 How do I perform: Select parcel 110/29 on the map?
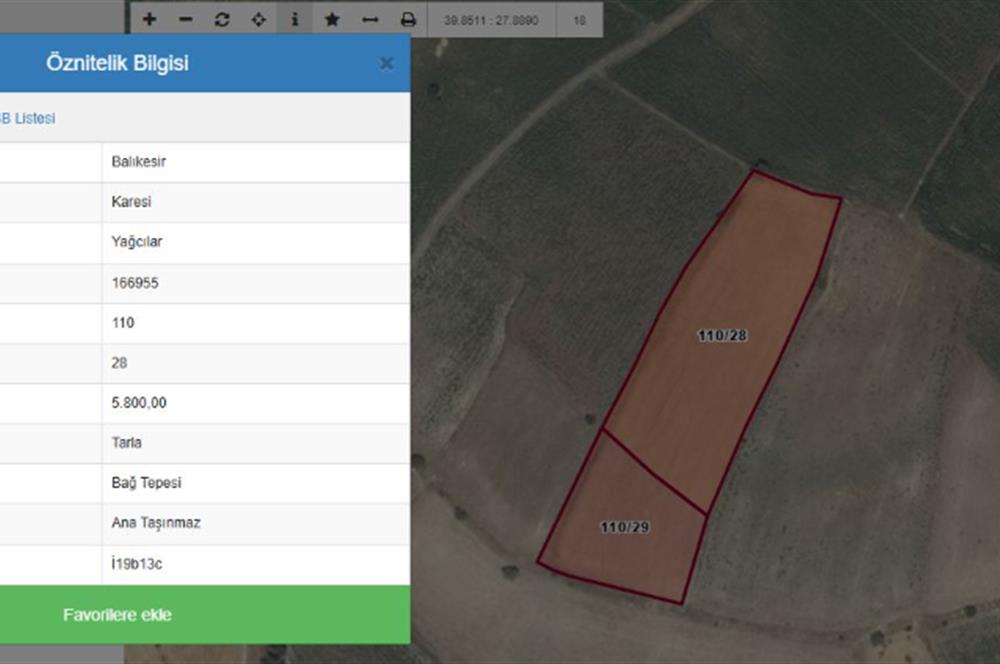pos(624,527)
